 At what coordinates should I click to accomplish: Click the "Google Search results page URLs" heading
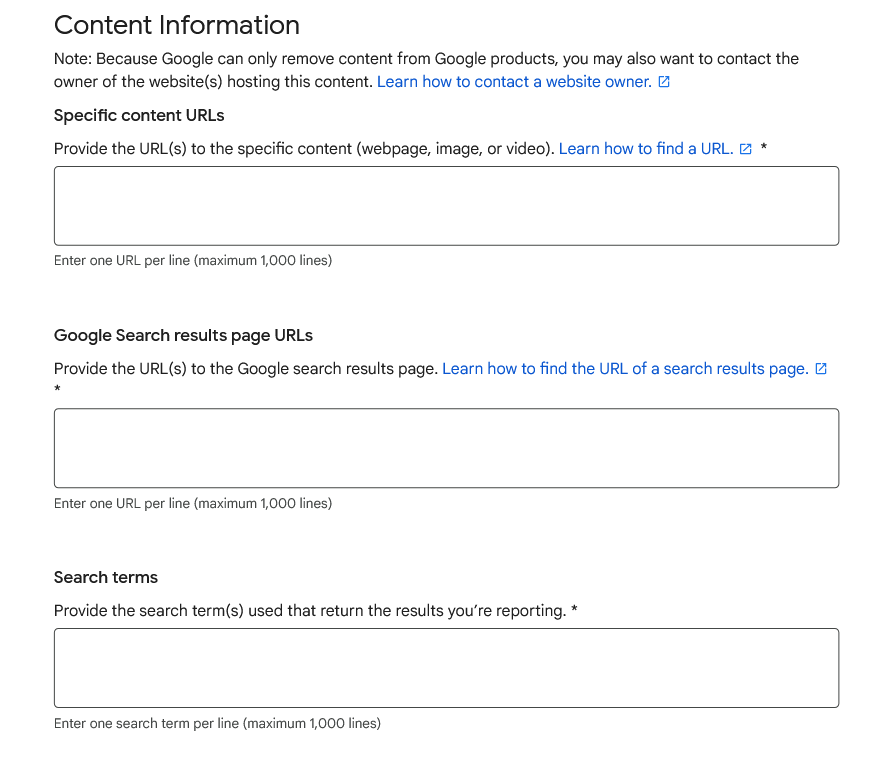pyautogui.click(x=183, y=335)
